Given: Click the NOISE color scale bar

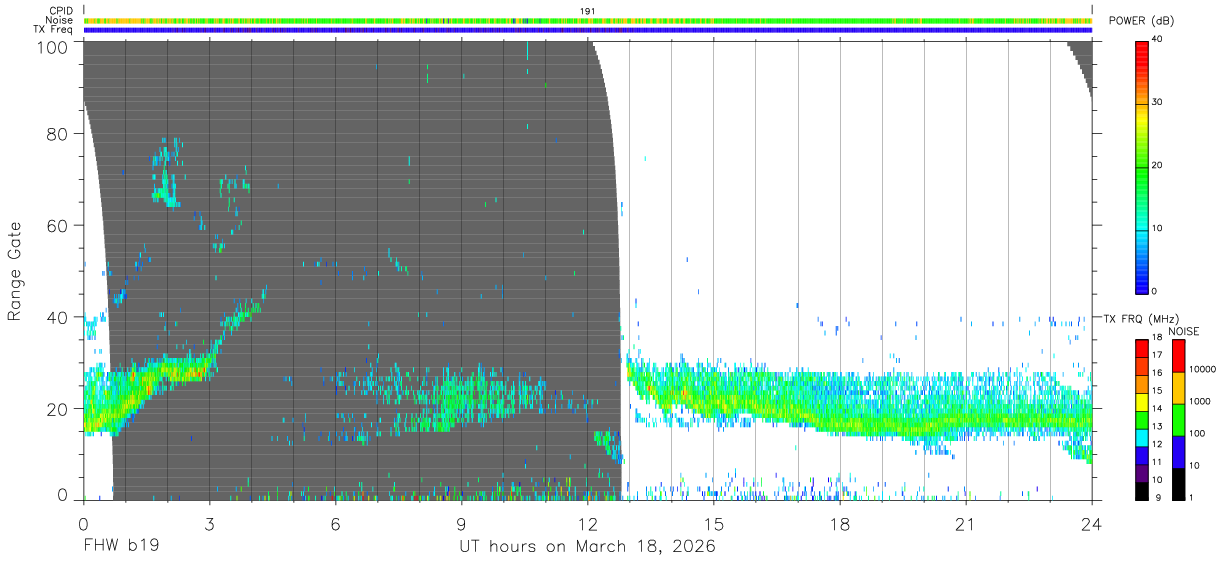Looking at the screenshot, I should 1178,420.
